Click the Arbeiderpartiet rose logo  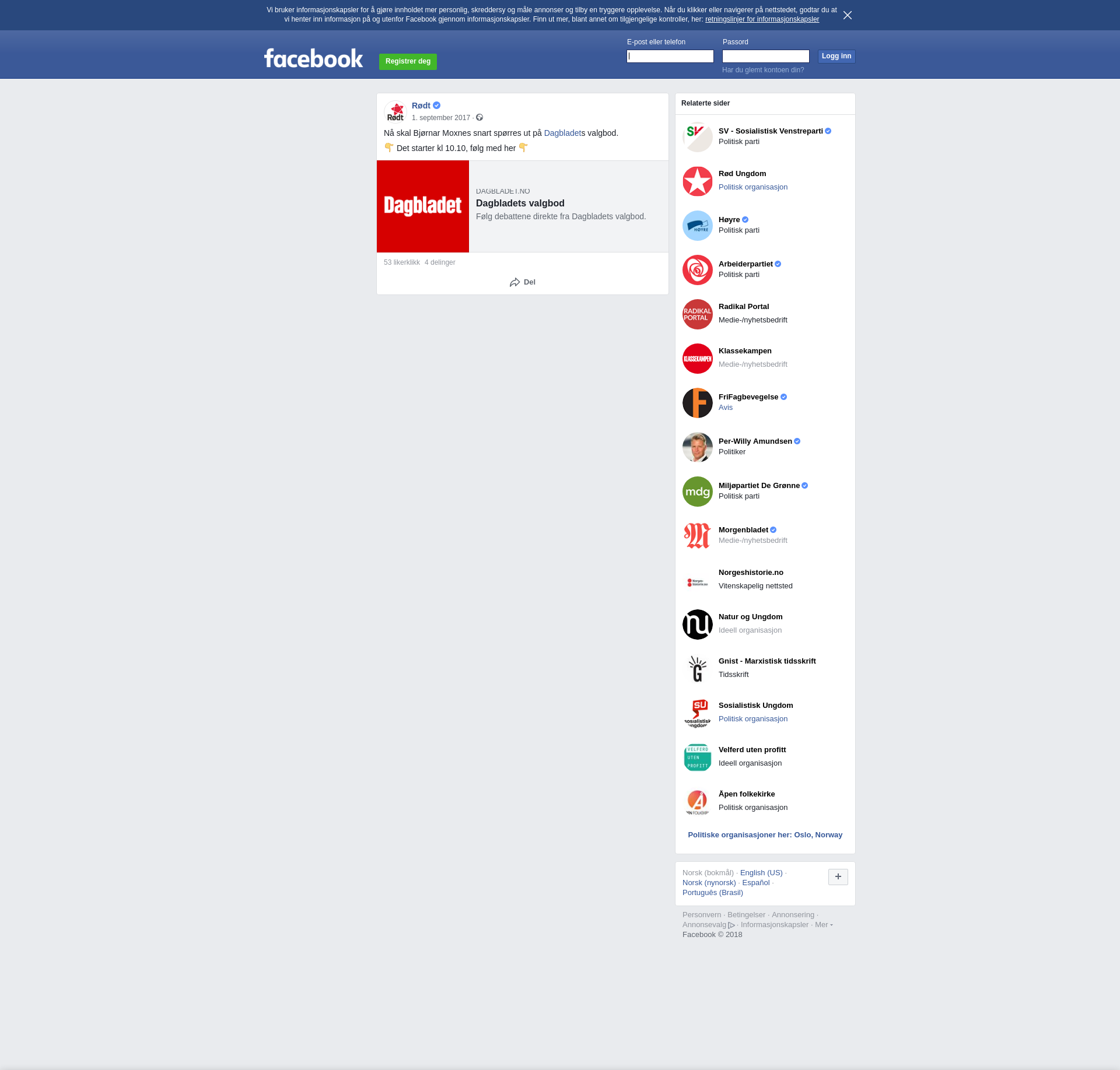pyautogui.click(x=698, y=270)
